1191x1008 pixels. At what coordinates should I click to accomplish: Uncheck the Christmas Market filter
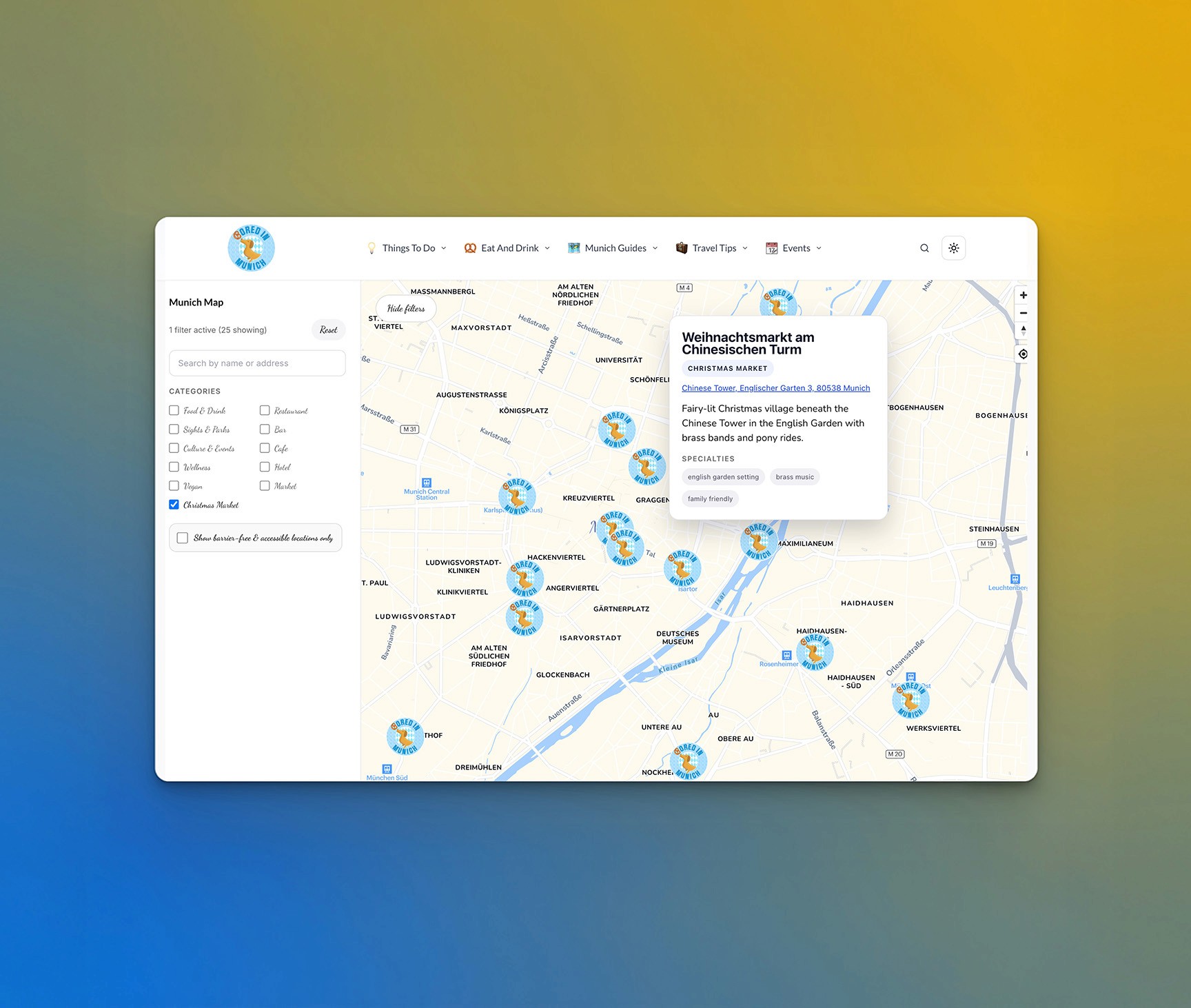click(174, 505)
